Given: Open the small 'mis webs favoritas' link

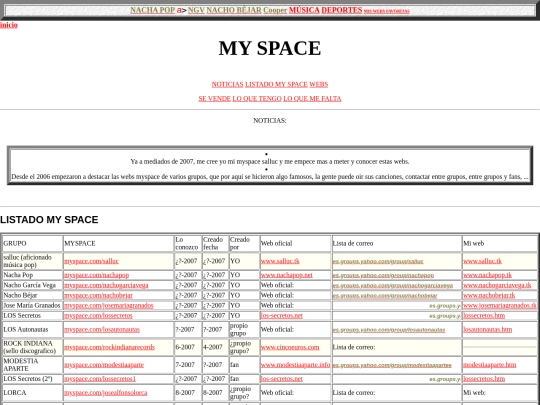Looking at the screenshot, I should [x=387, y=11].
